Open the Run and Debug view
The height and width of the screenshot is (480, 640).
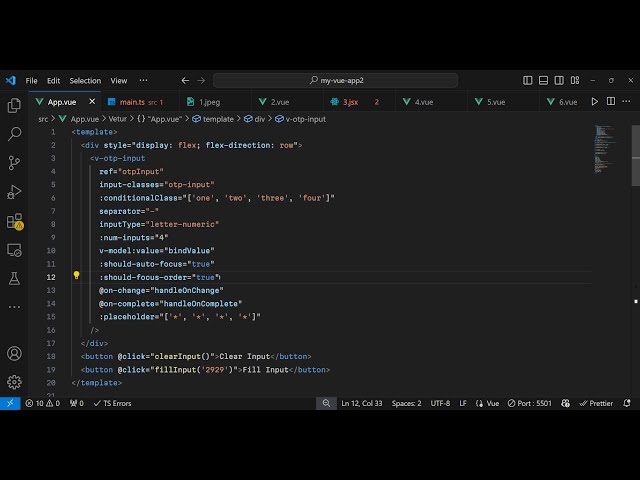14,191
